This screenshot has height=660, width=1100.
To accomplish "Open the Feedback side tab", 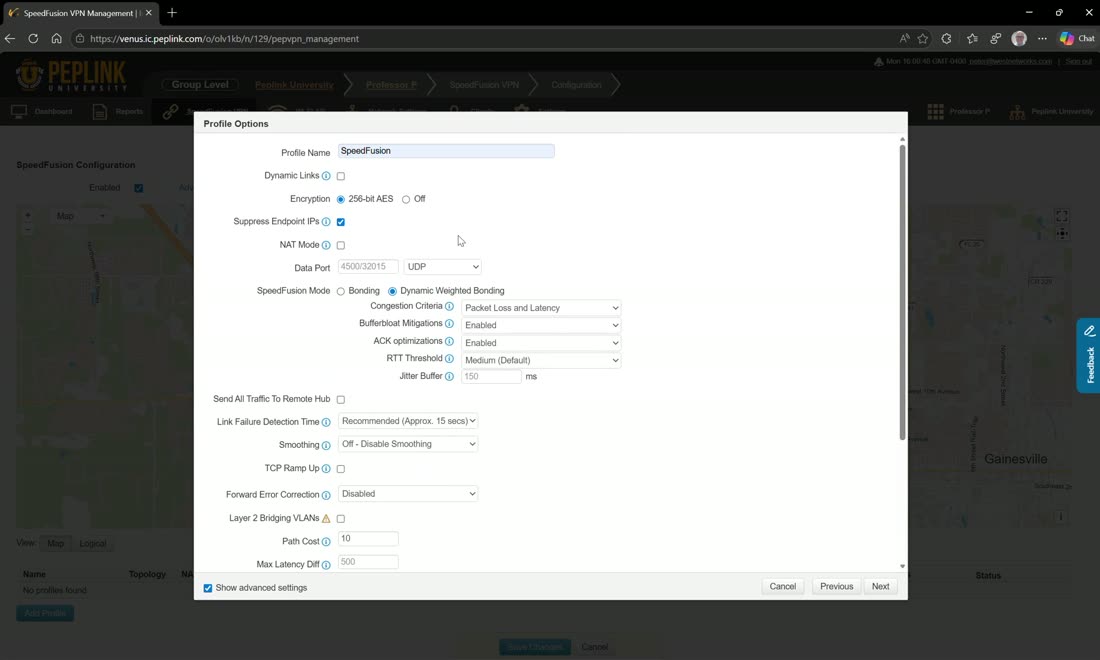I will point(1089,356).
